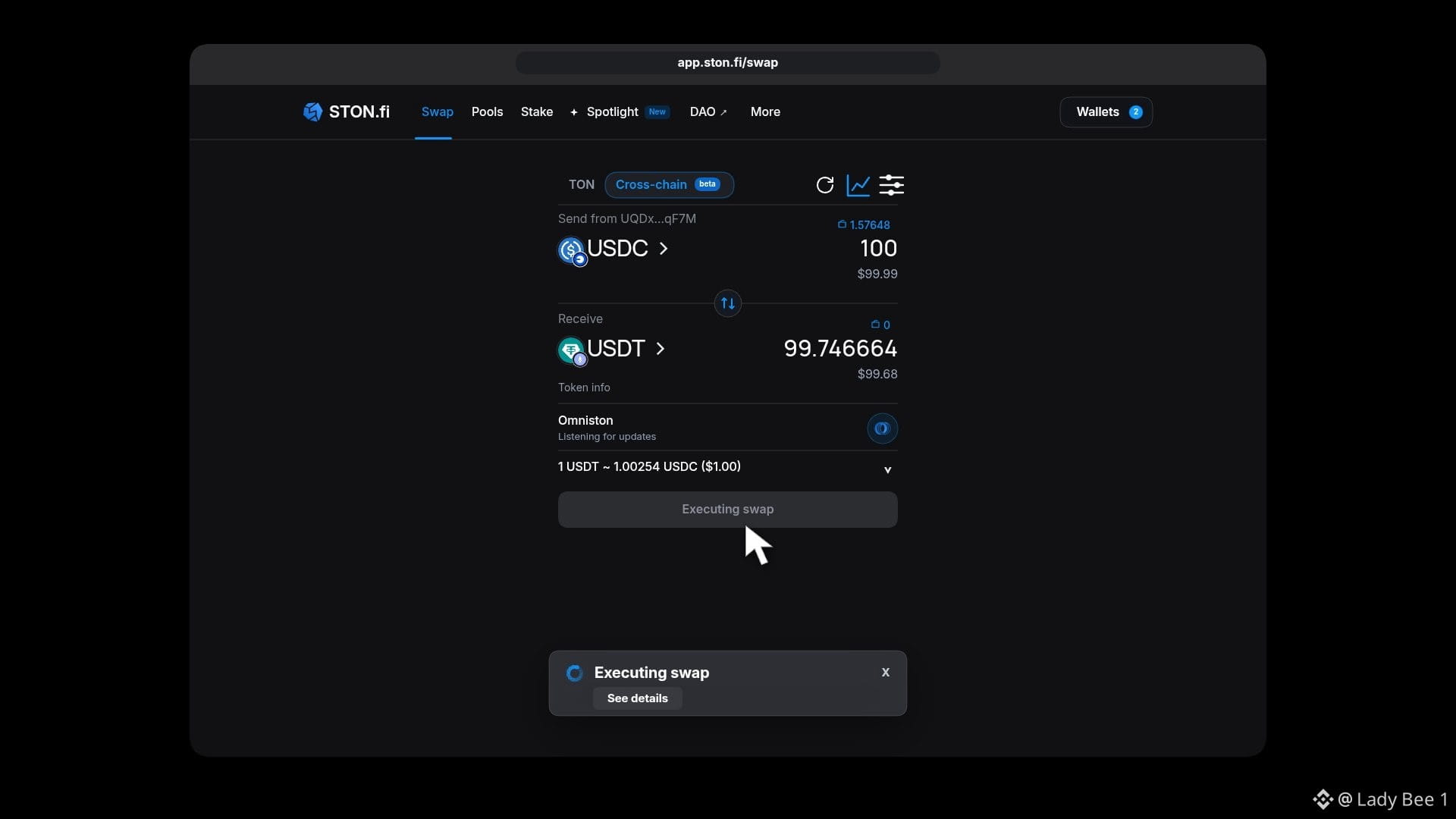Go to the Swap tab

[x=438, y=111]
